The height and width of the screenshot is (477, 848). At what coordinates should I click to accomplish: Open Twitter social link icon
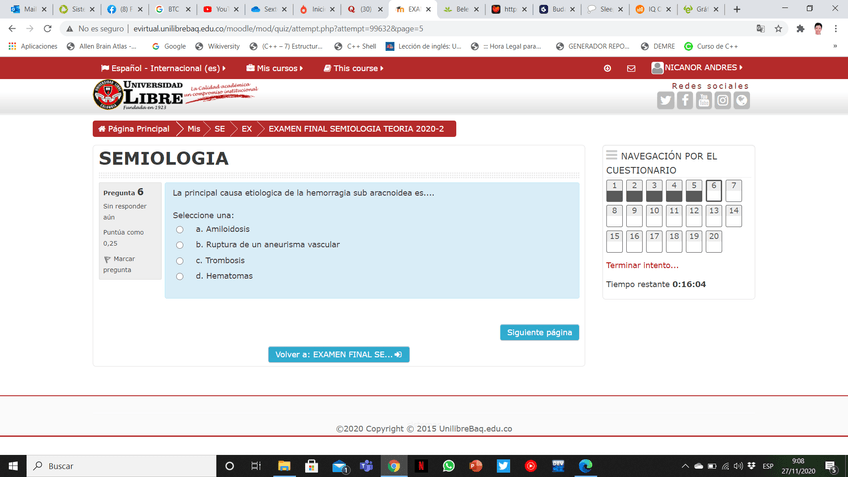tap(666, 100)
